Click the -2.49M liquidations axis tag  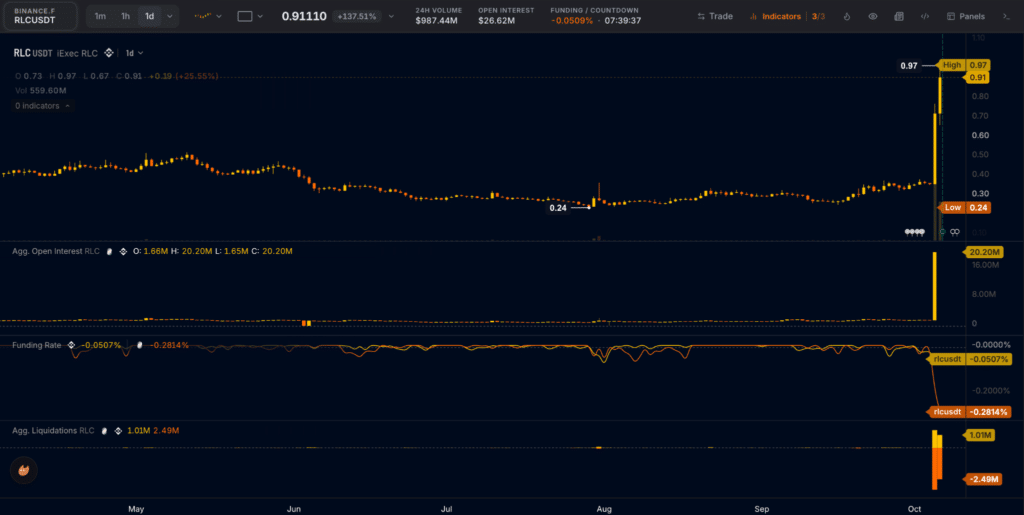(983, 479)
